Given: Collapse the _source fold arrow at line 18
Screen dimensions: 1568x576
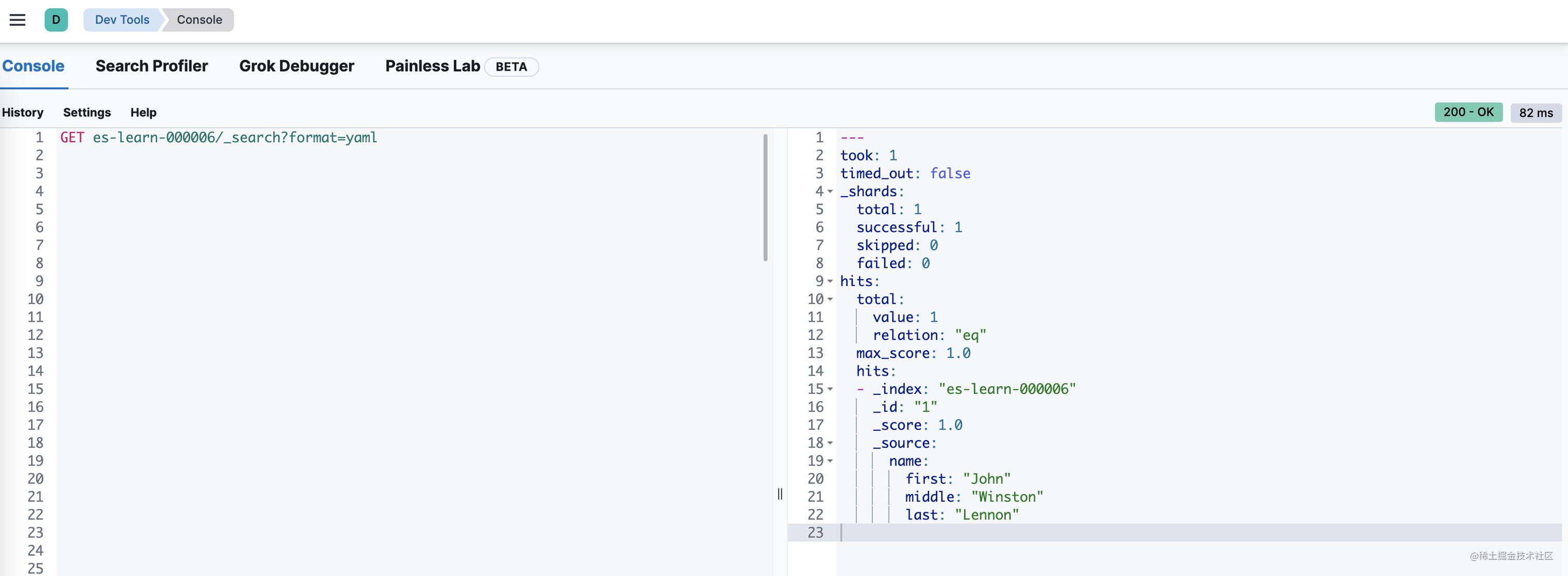Looking at the screenshot, I should (x=830, y=443).
